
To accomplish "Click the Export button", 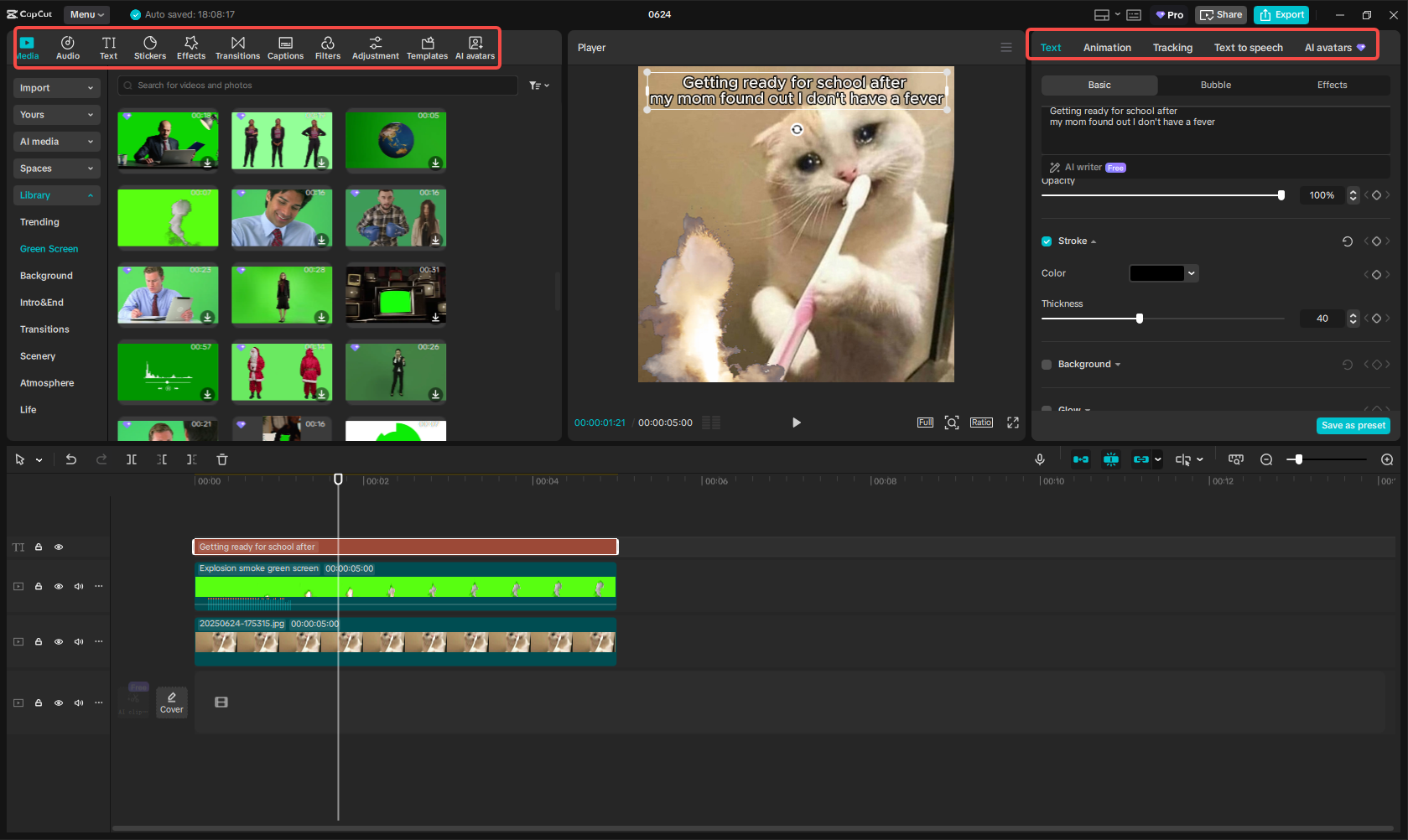I will click(1281, 14).
